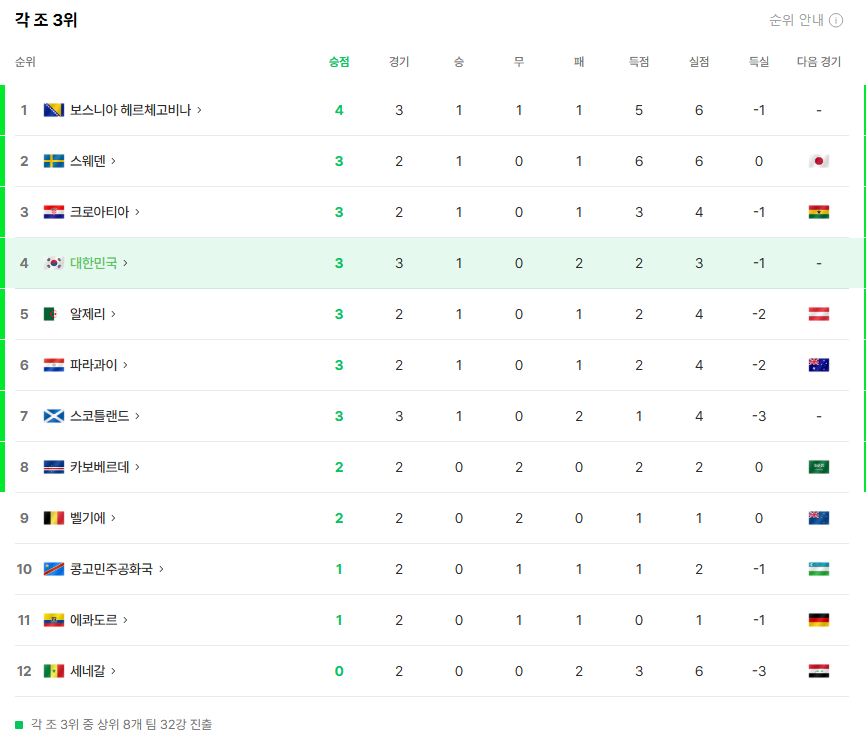The image size is (866, 740).
Task: Click the Austria flag next-match icon
Action: [x=819, y=314]
